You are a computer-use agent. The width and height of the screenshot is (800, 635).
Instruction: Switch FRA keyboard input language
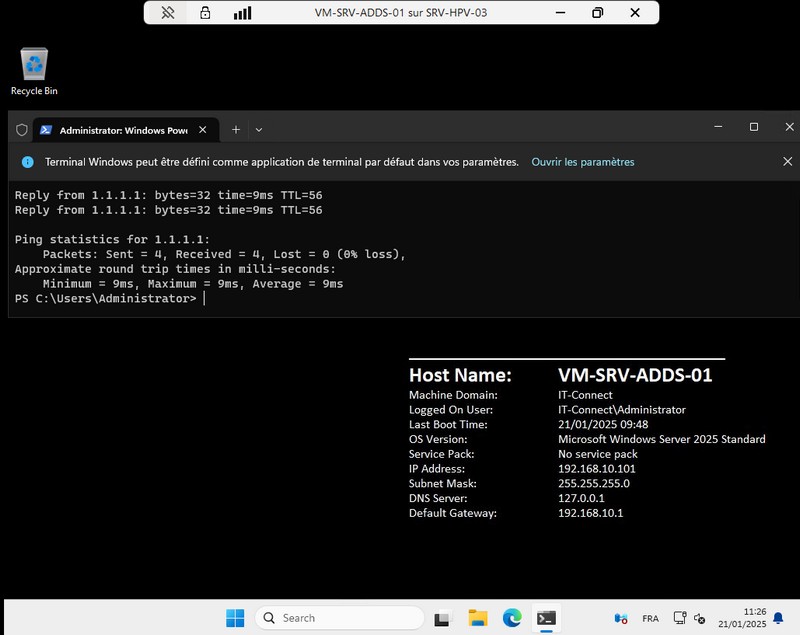pos(650,618)
